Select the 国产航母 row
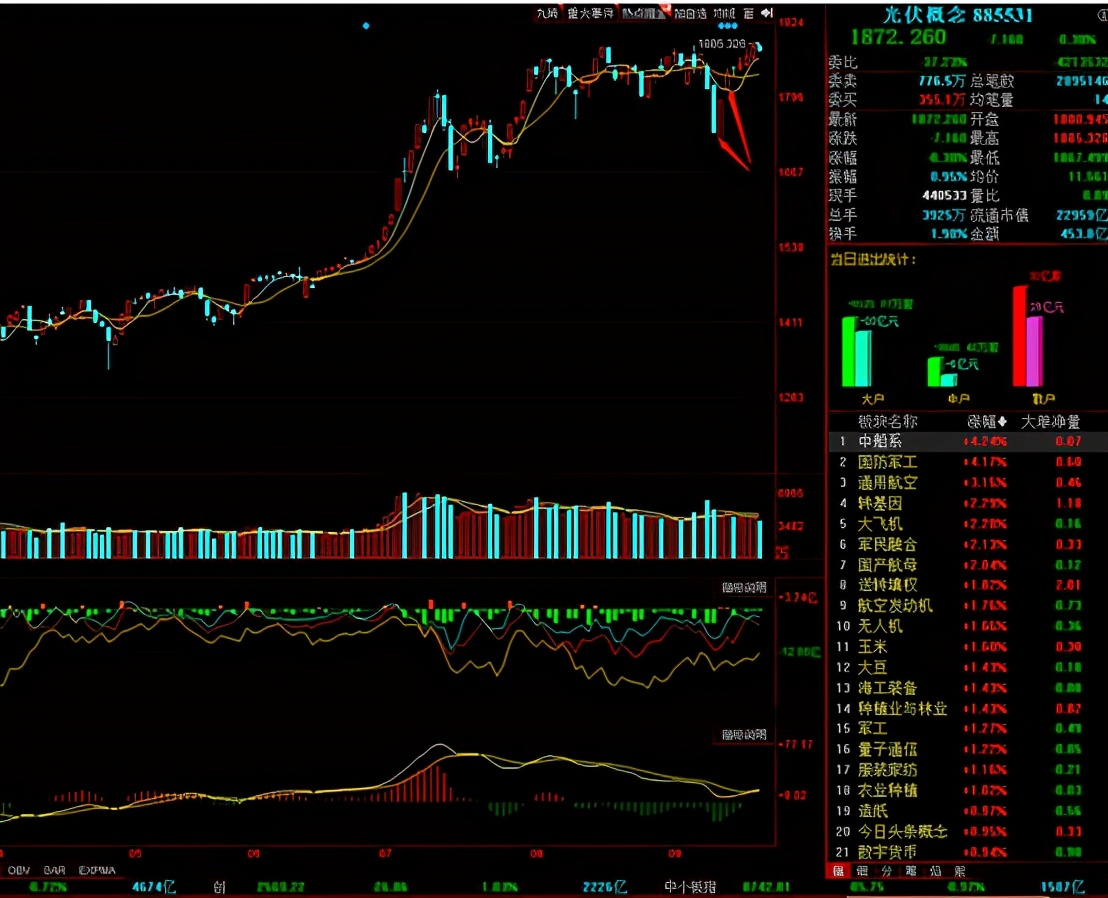This screenshot has width=1108, height=898. tap(968, 565)
